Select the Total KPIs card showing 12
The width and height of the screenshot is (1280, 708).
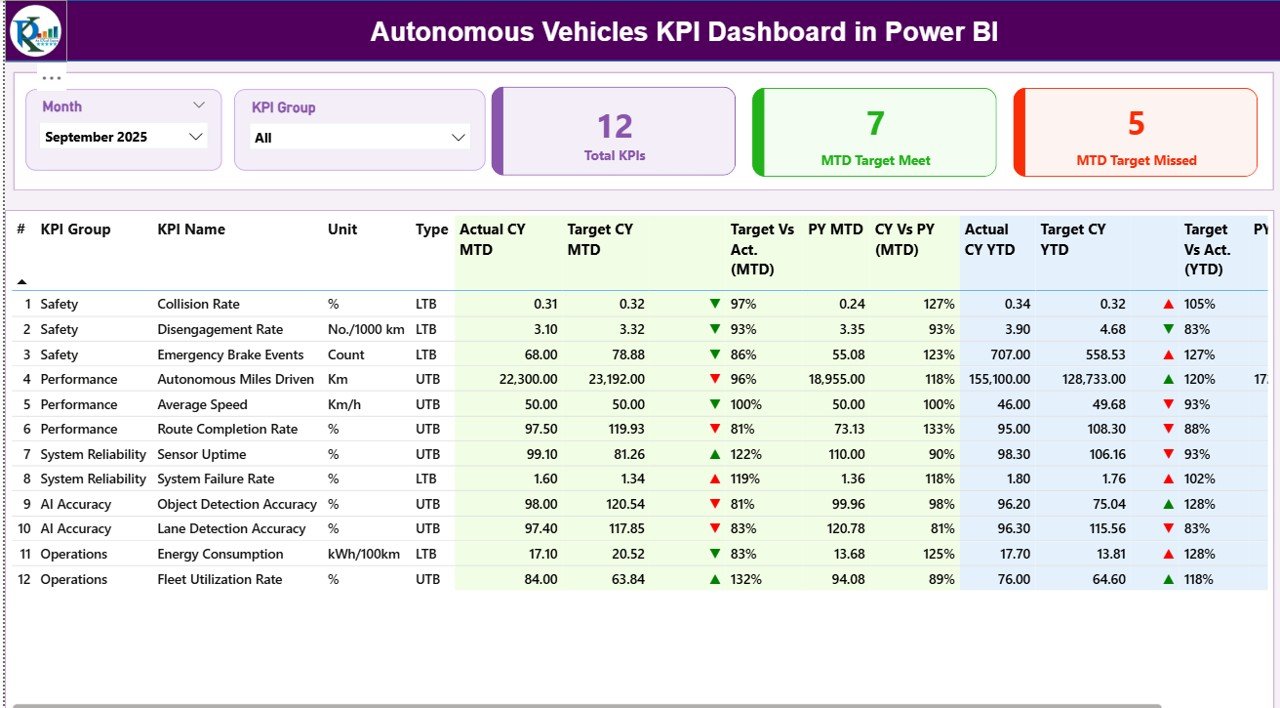pos(613,132)
